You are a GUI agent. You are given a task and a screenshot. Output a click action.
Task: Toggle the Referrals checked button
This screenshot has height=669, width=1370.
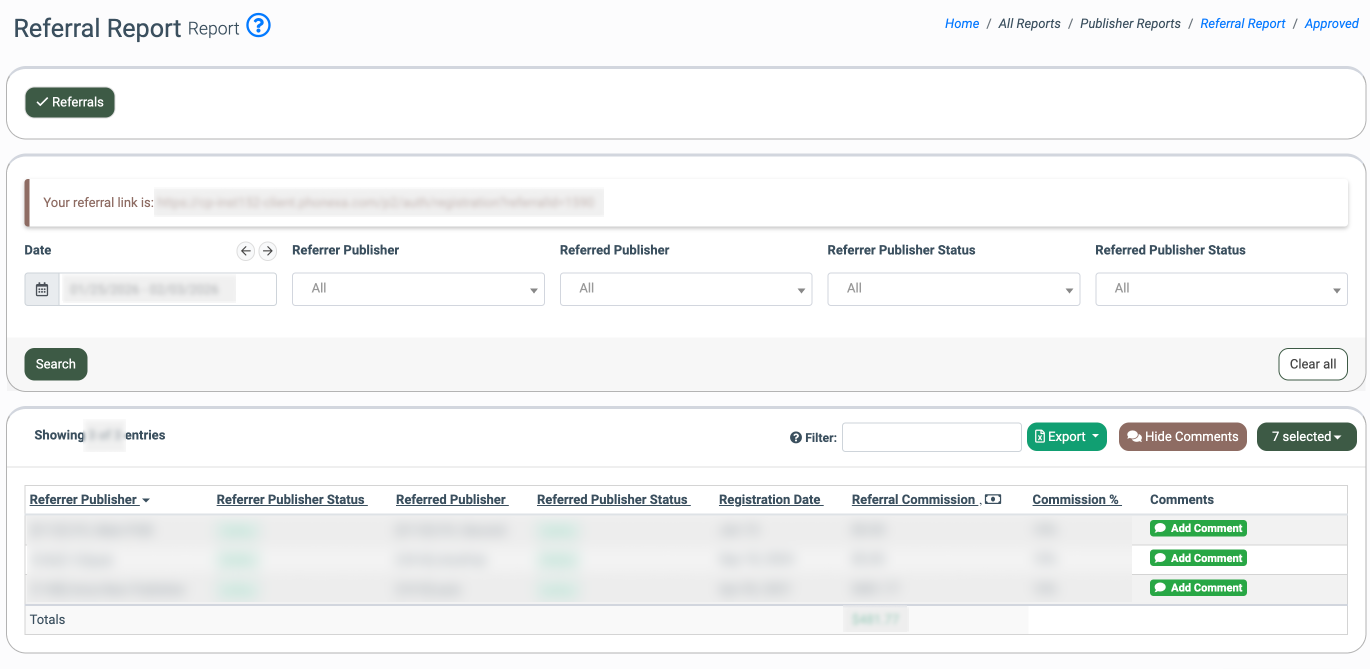coord(70,102)
